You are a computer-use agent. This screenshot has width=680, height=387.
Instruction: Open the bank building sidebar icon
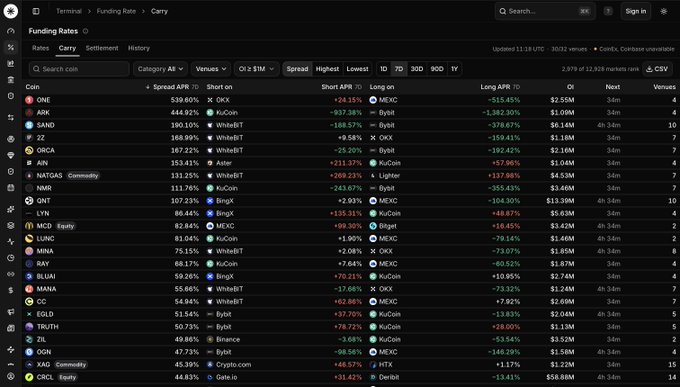point(11,80)
